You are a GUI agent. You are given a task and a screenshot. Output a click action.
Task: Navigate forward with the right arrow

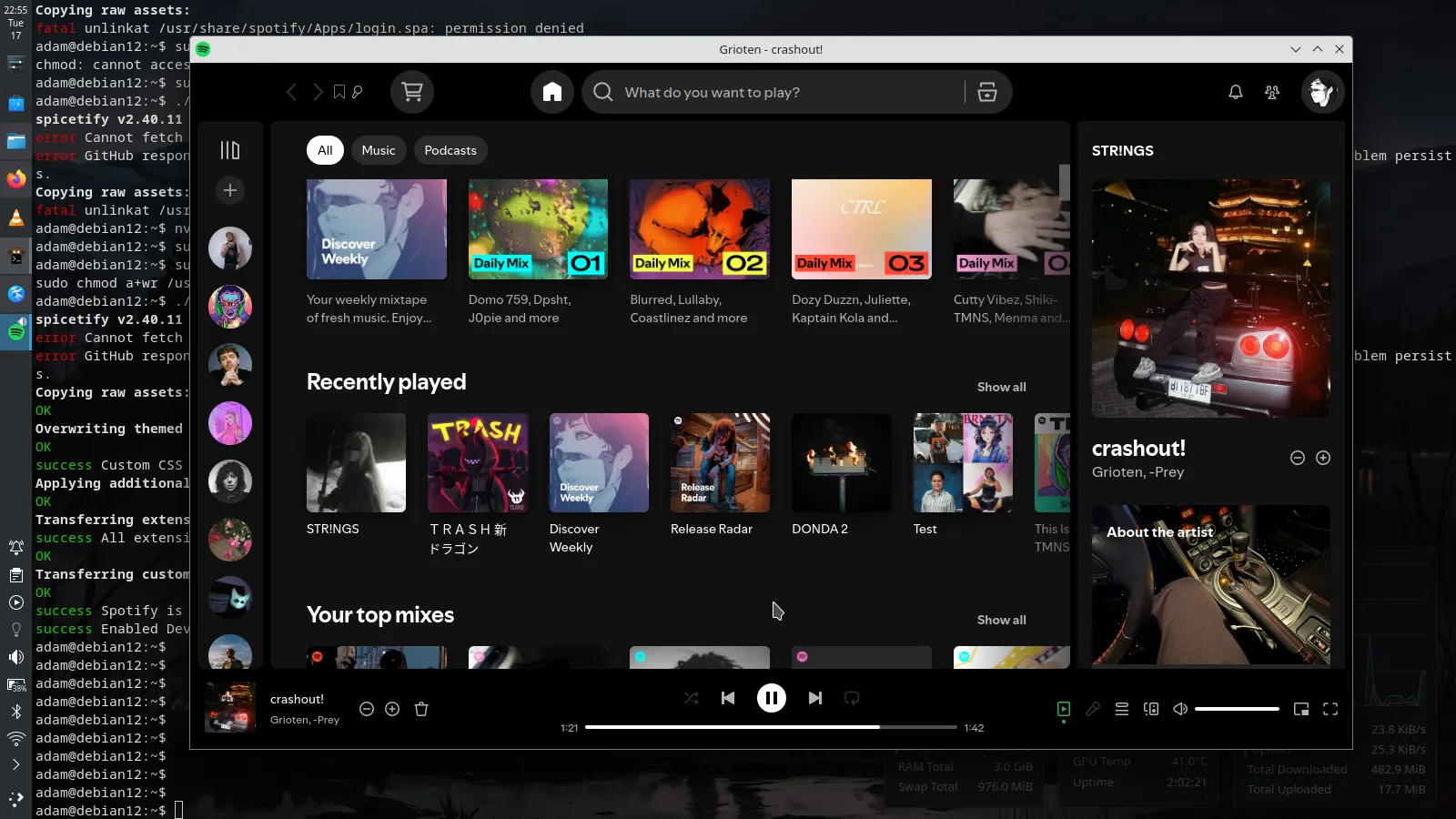click(x=318, y=92)
